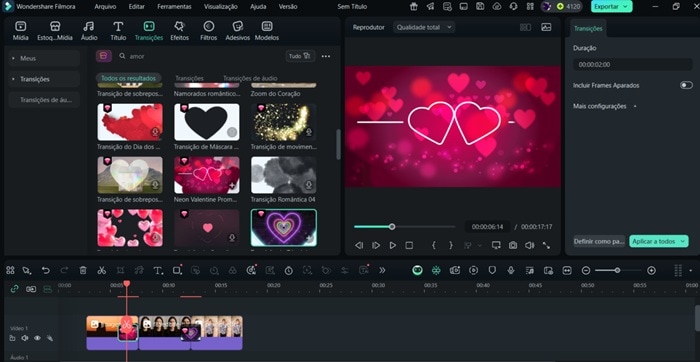Open the Áudio library tab
Viewport: 700px width, 362px height.
[x=89, y=31]
